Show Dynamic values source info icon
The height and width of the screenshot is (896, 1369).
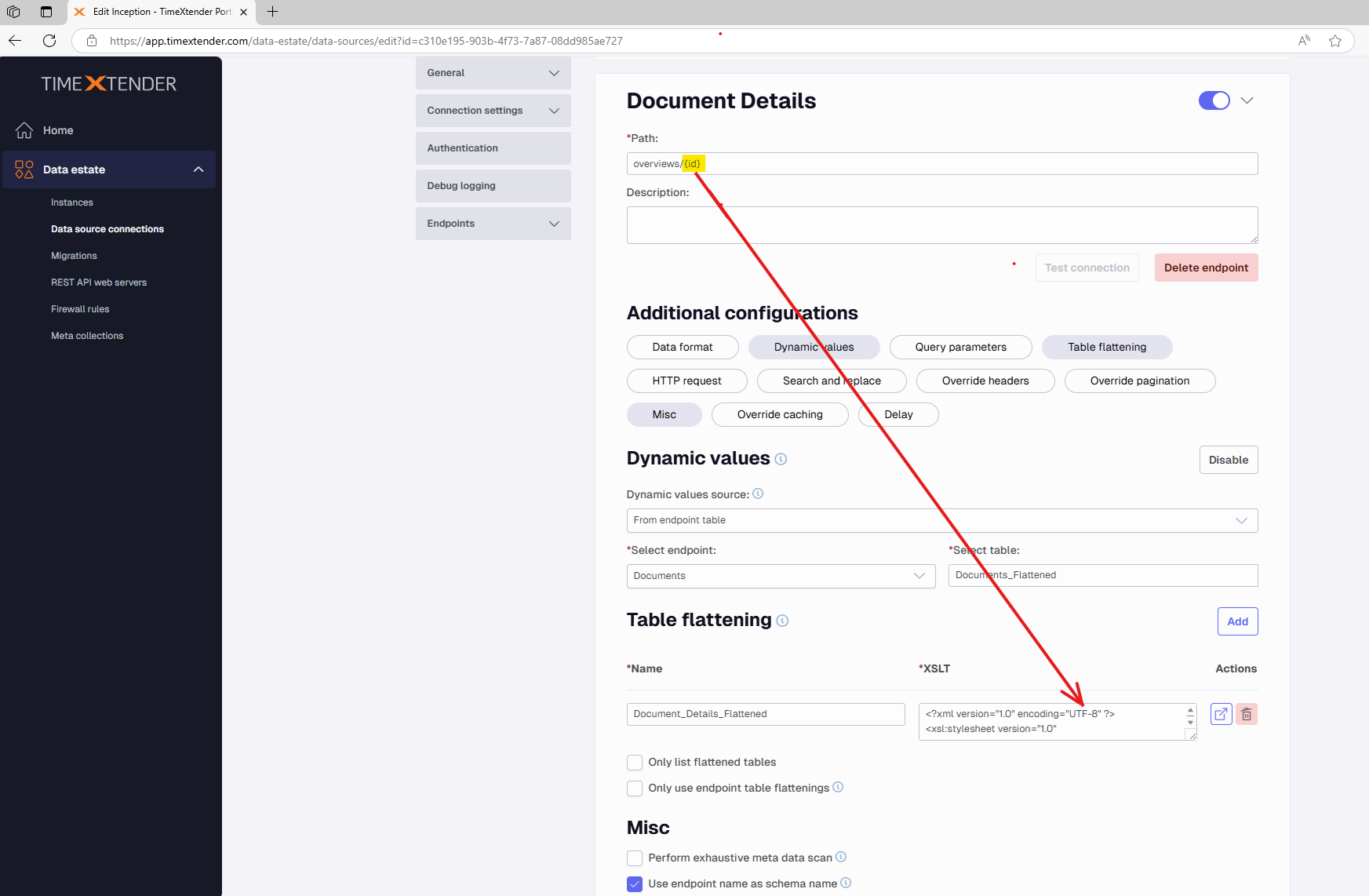pyautogui.click(x=758, y=494)
